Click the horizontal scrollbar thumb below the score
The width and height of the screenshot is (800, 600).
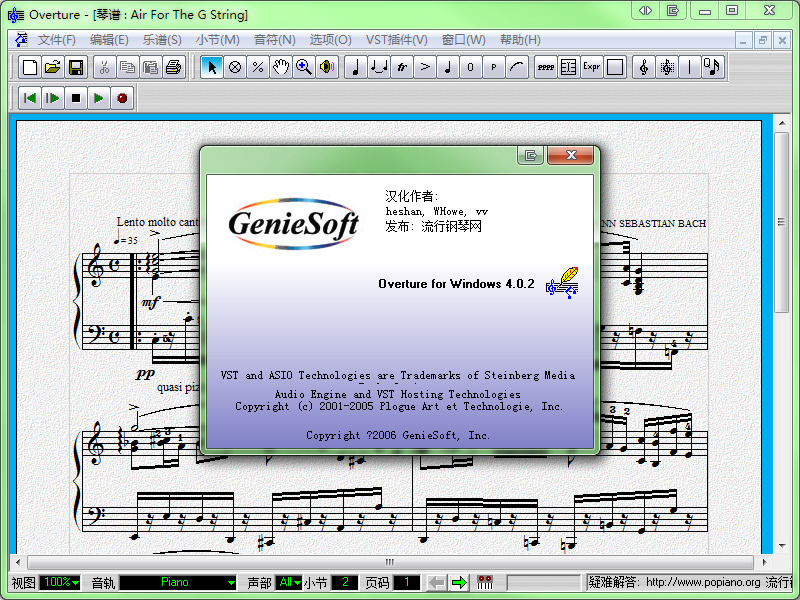[390, 562]
